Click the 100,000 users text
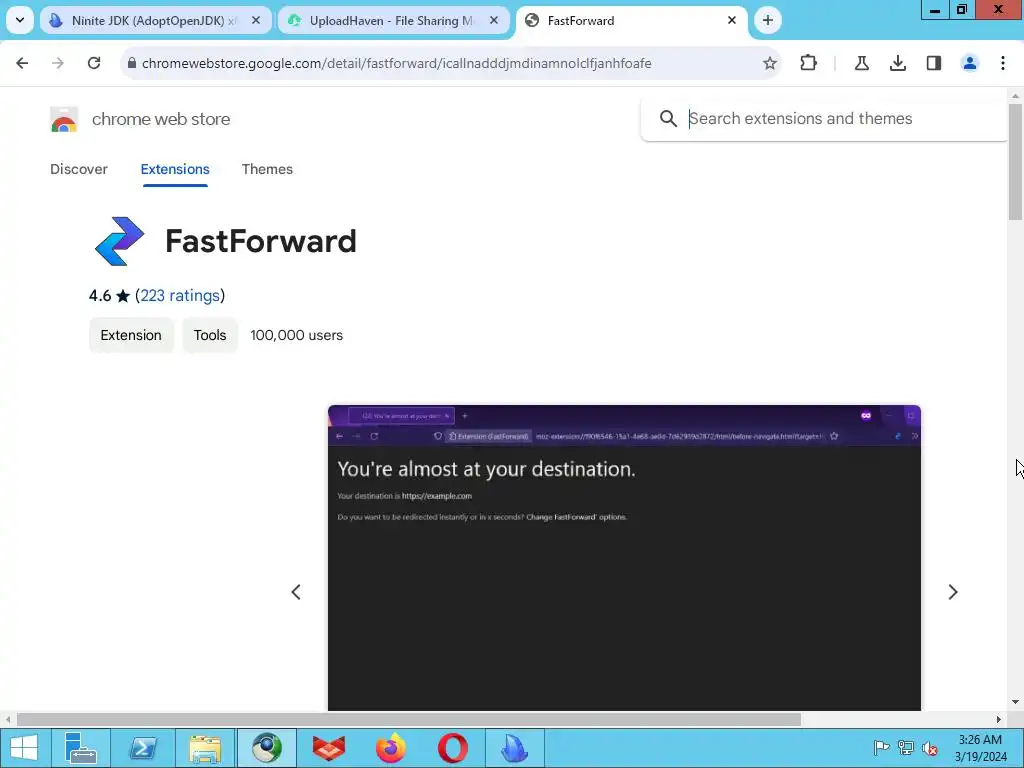Screen dimensions: 1024x768 296,335
